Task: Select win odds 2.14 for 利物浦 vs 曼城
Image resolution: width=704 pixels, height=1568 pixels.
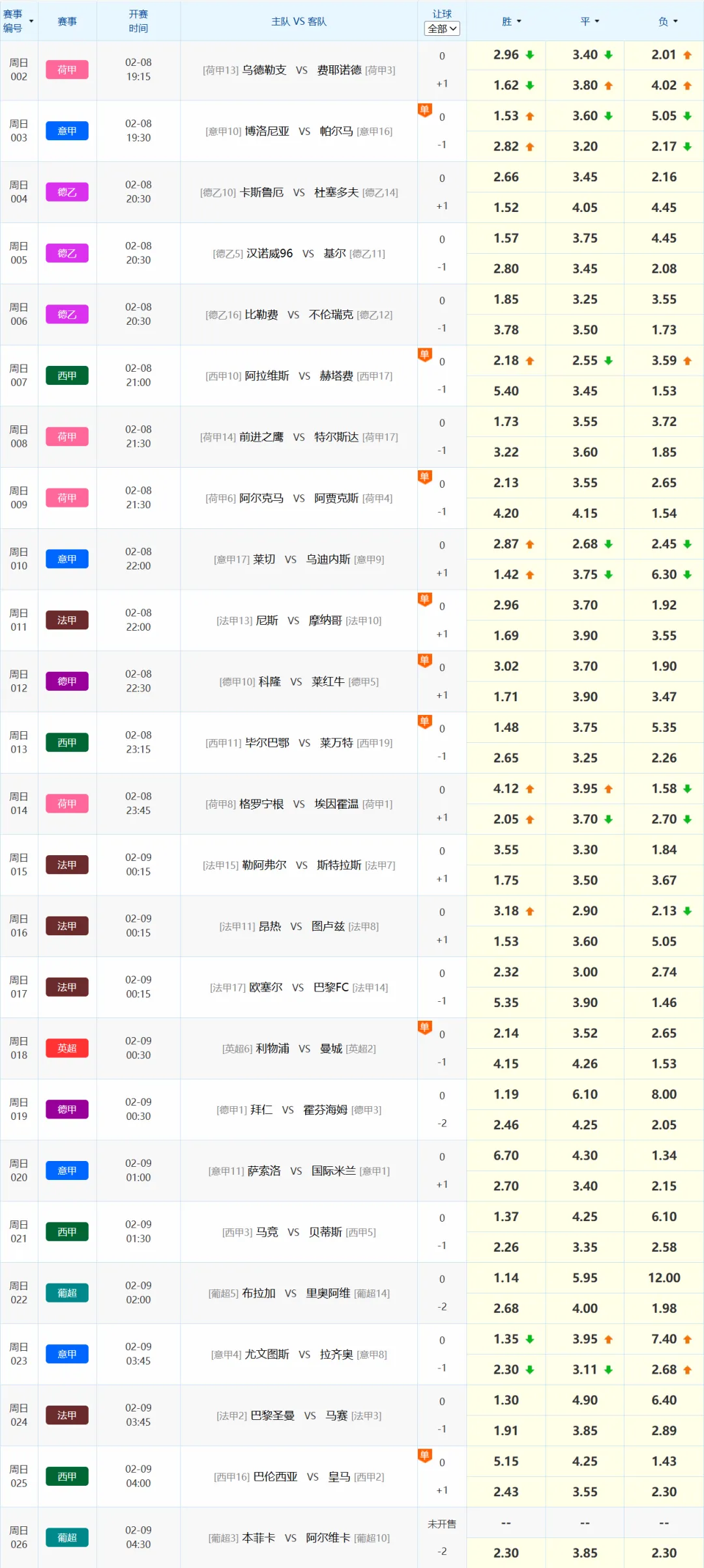Action: coord(506,1033)
